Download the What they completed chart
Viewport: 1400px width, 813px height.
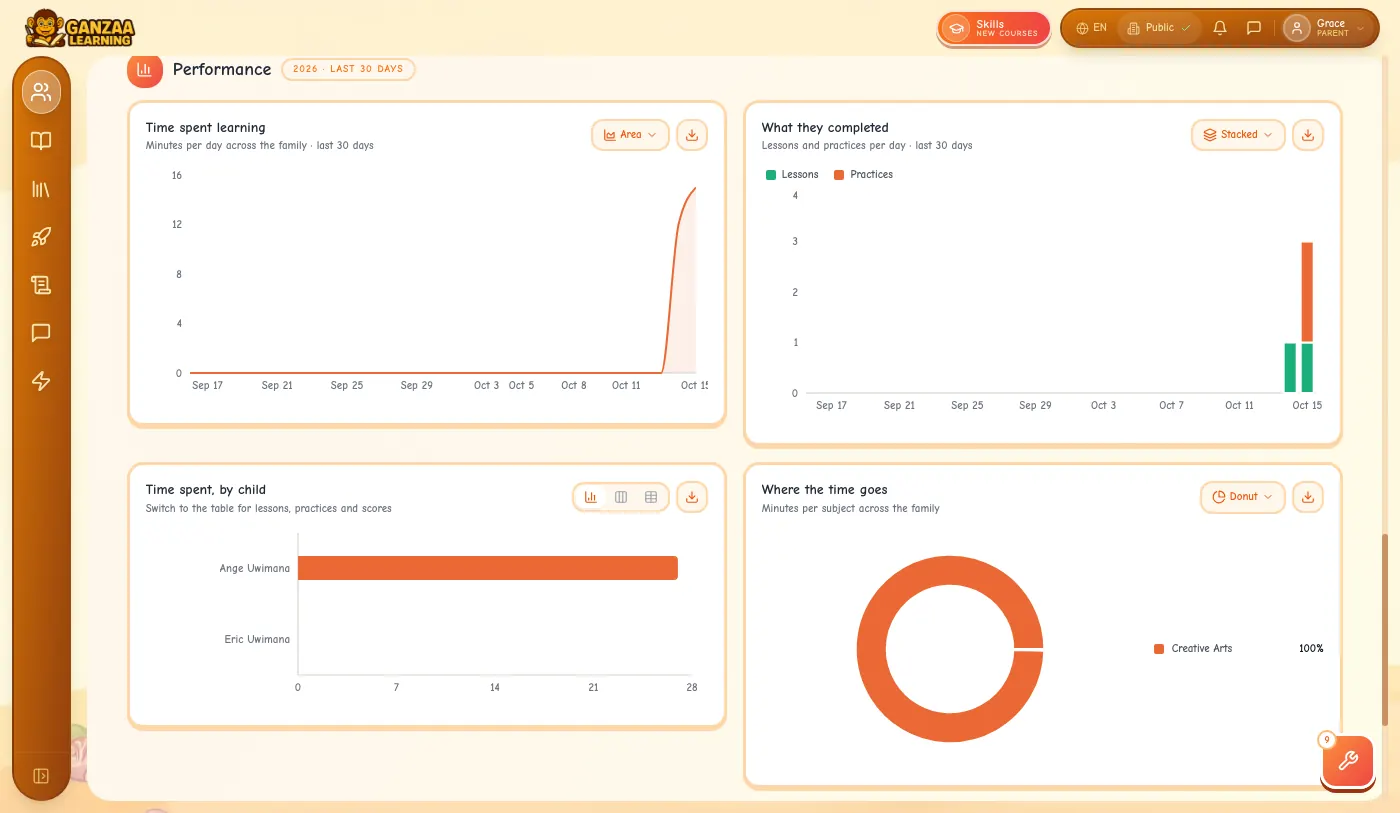[1308, 135]
